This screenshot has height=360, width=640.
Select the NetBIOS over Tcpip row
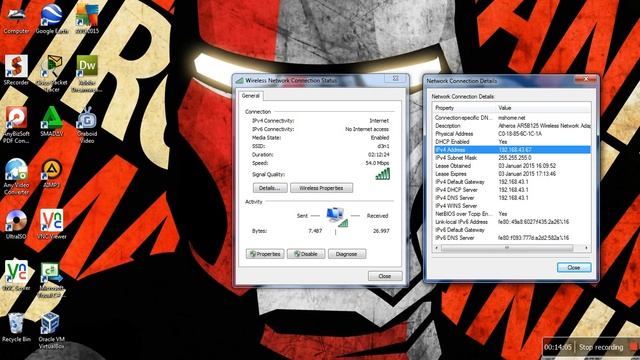(x=512, y=214)
